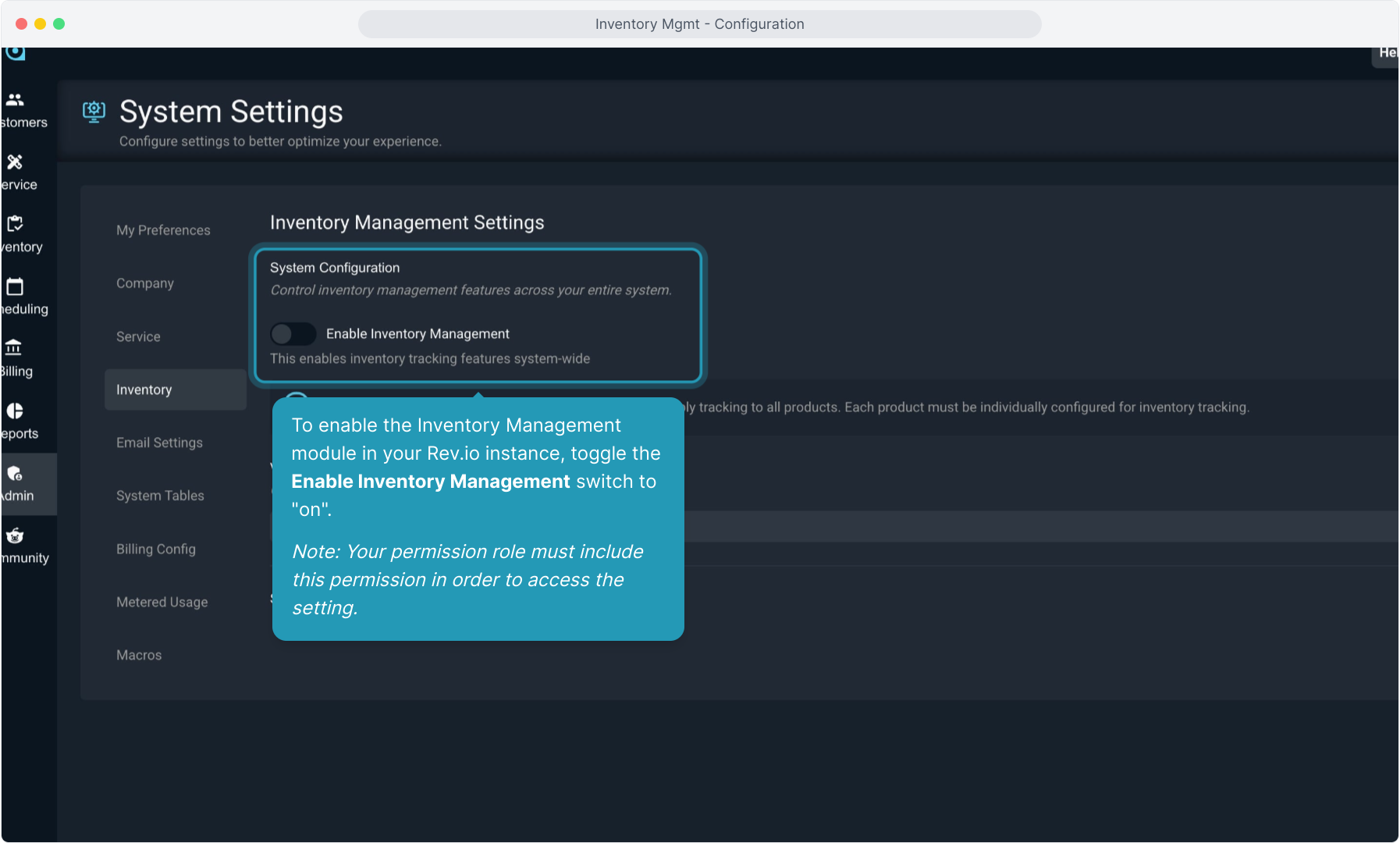Select the Inventory settings tab
The image size is (1400, 843).
144,389
